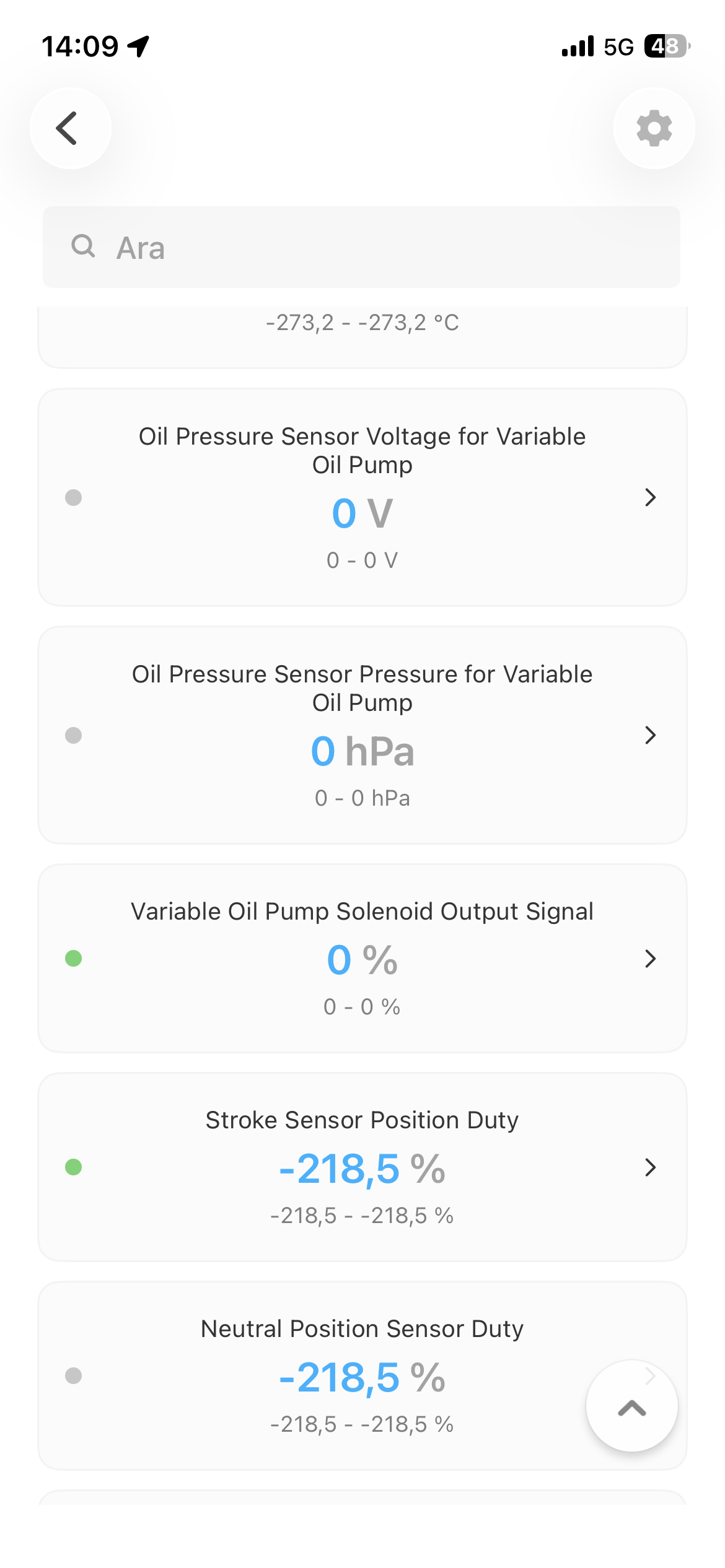This screenshot has width=725, height=1568.
Task: Expand Oil Pressure Sensor Voltage chevron
Action: tap(650, 497)
